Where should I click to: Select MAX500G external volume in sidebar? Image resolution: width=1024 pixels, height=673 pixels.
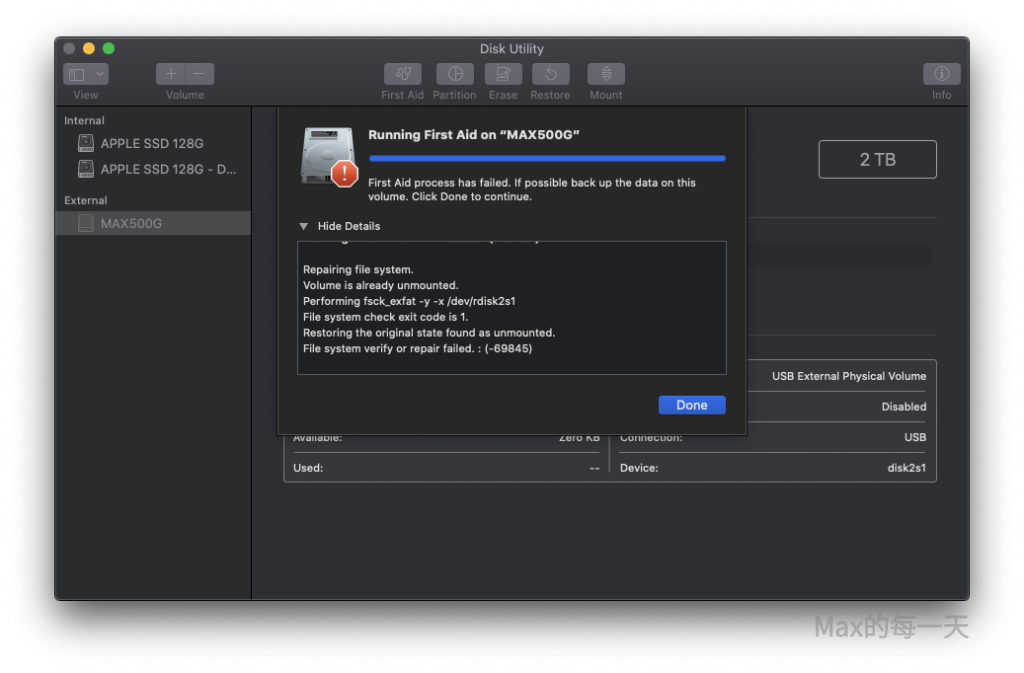[x=131, y=223]
